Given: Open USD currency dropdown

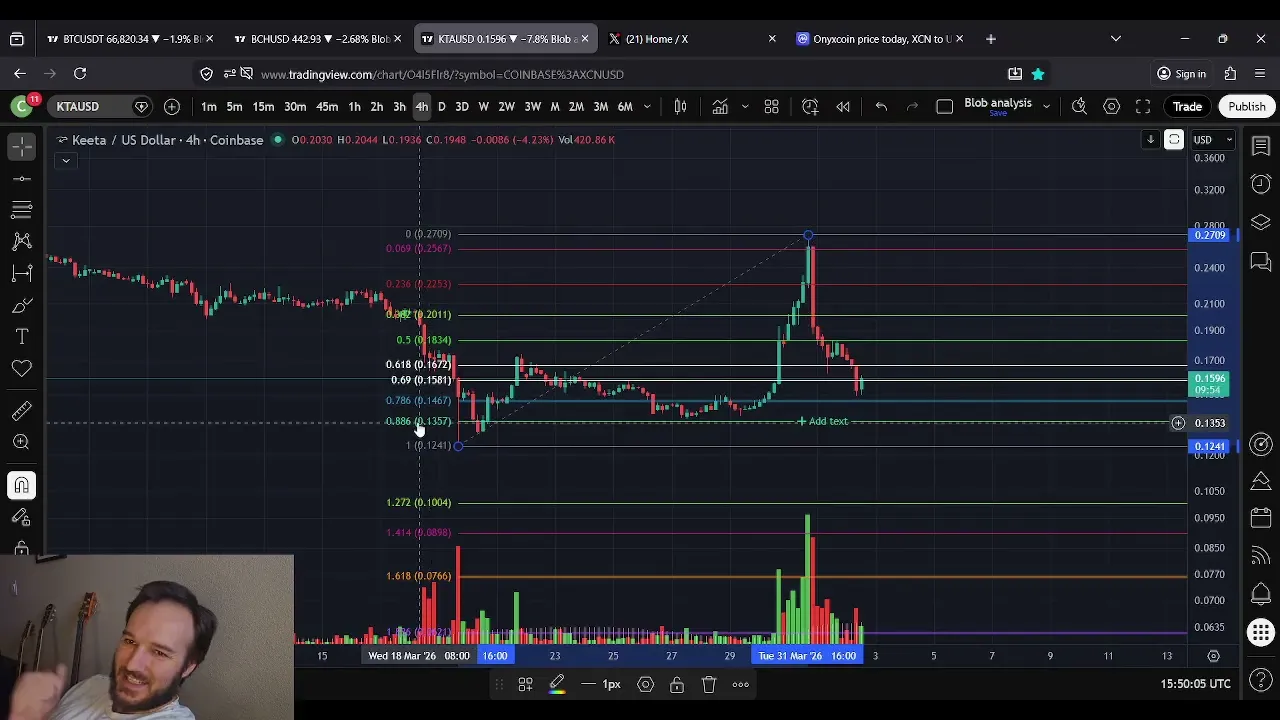Looking at the screenshot, I should point(1212,140).
